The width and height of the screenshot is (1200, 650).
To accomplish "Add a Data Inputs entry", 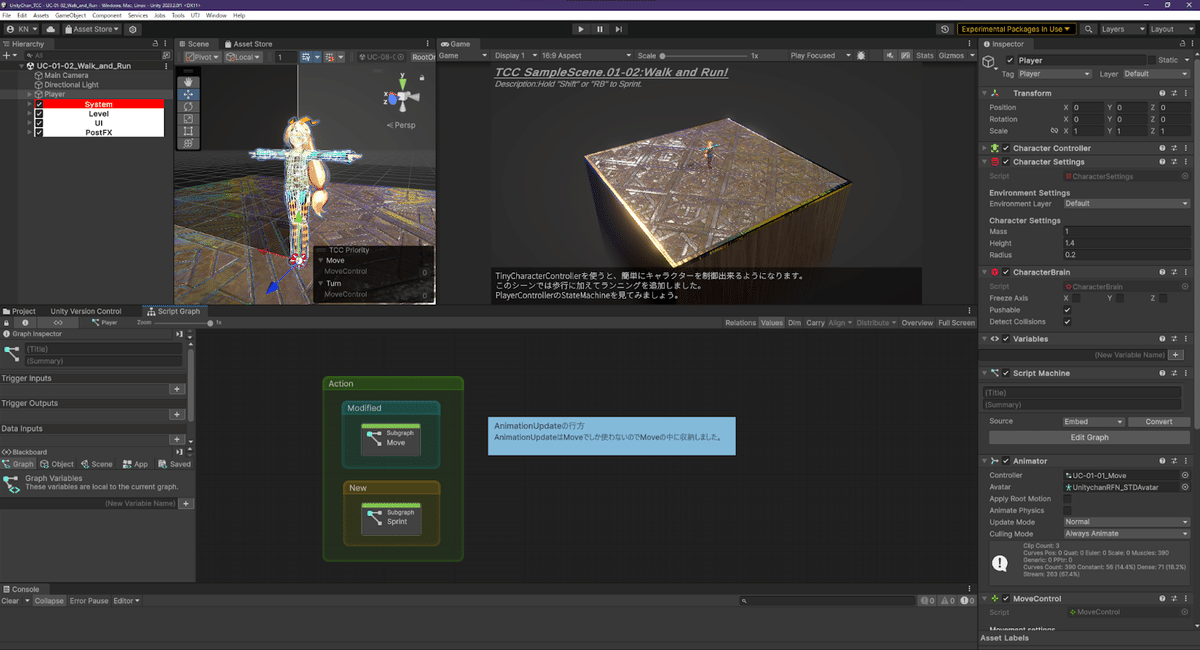I will (177, 439).
